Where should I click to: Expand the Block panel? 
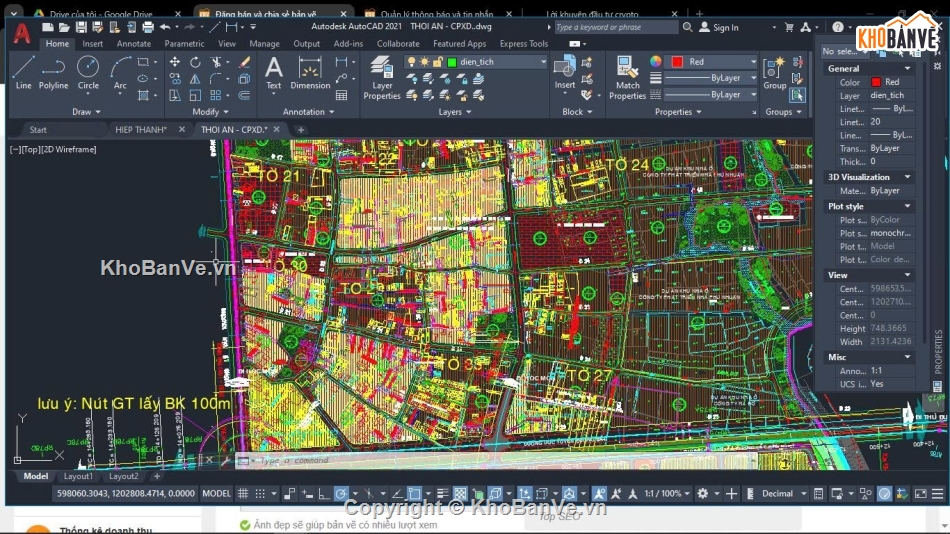tap(577, 112)
